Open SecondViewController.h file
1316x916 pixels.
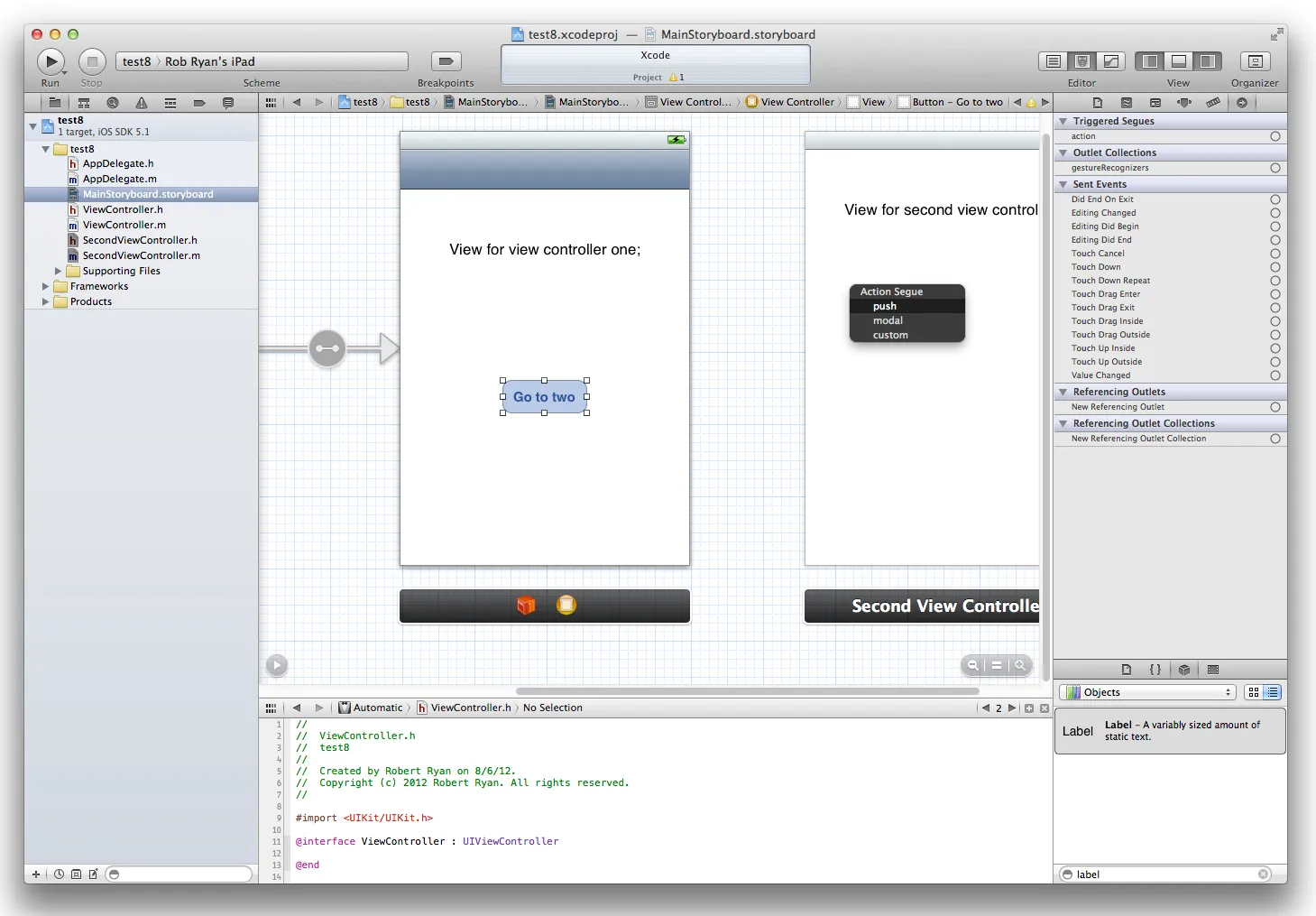140,240
